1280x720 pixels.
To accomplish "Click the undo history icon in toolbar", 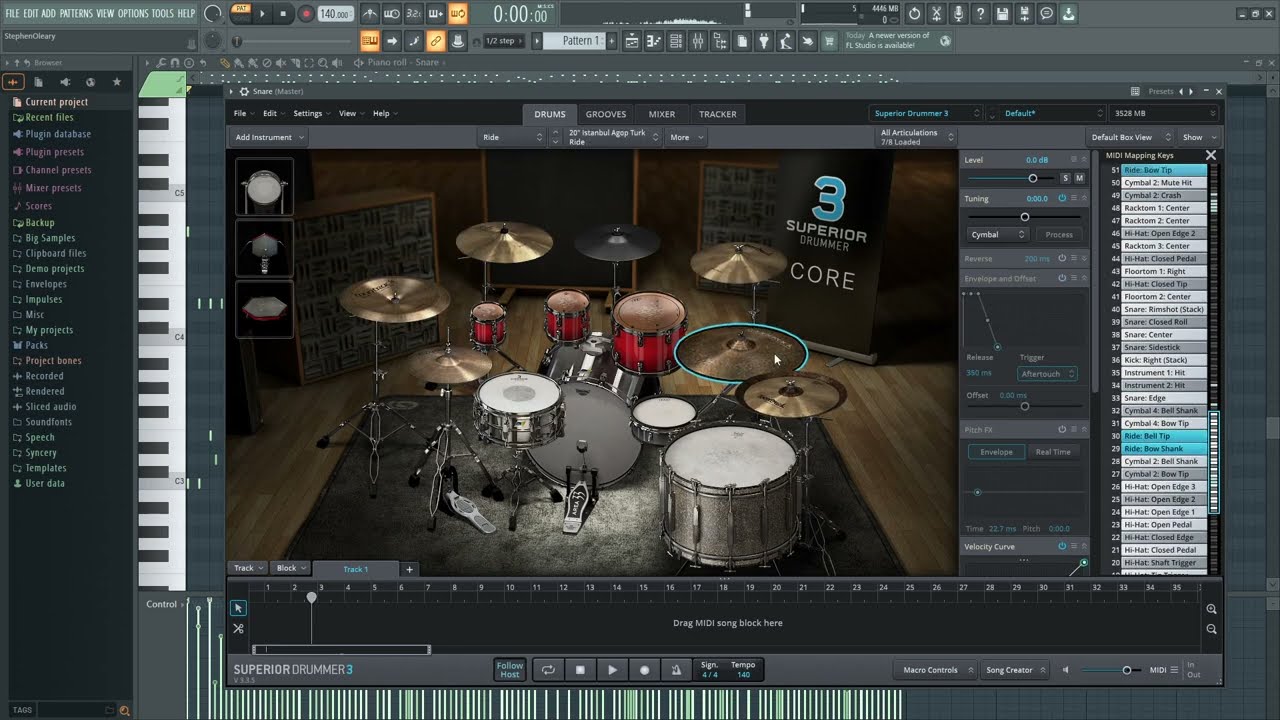I will (915, 14).
